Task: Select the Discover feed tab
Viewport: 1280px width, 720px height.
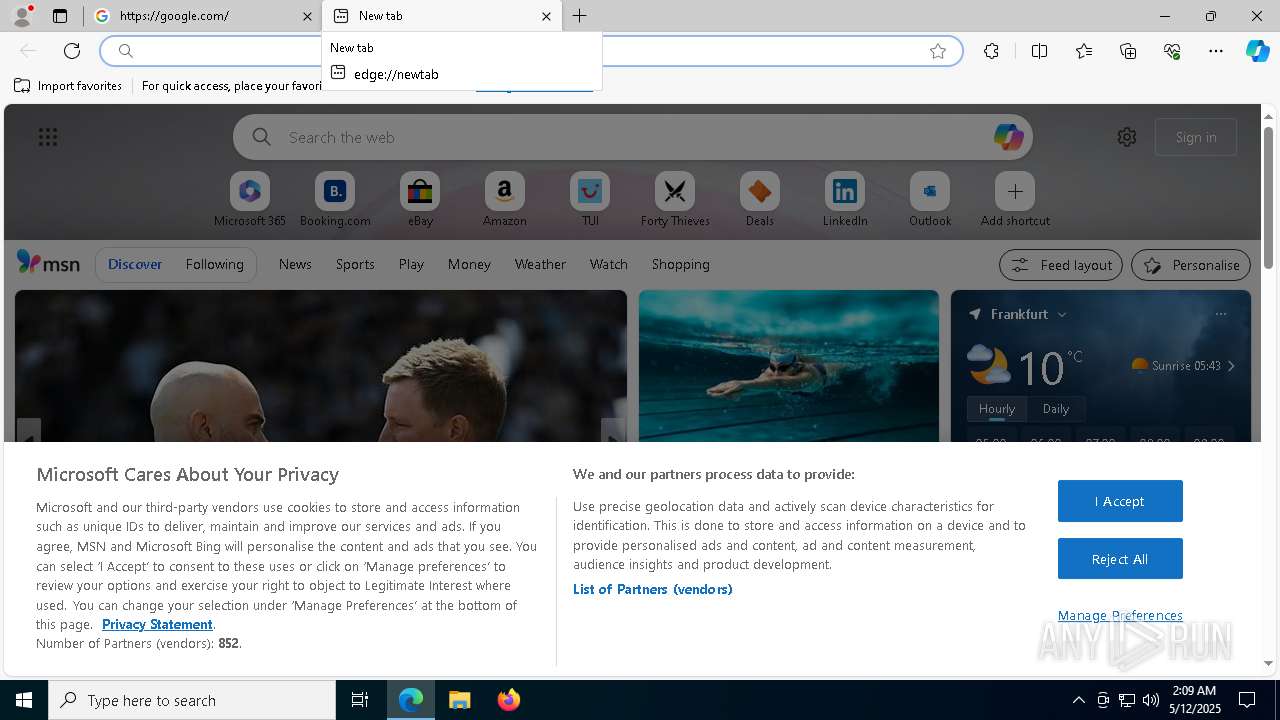Action: tap(135, 264)
